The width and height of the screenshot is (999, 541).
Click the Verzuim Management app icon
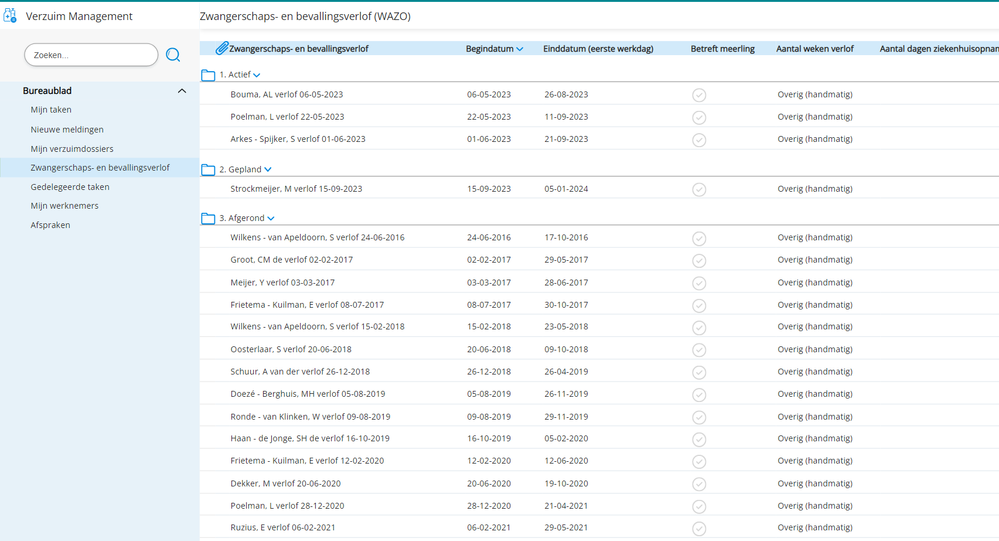[10, 15]
